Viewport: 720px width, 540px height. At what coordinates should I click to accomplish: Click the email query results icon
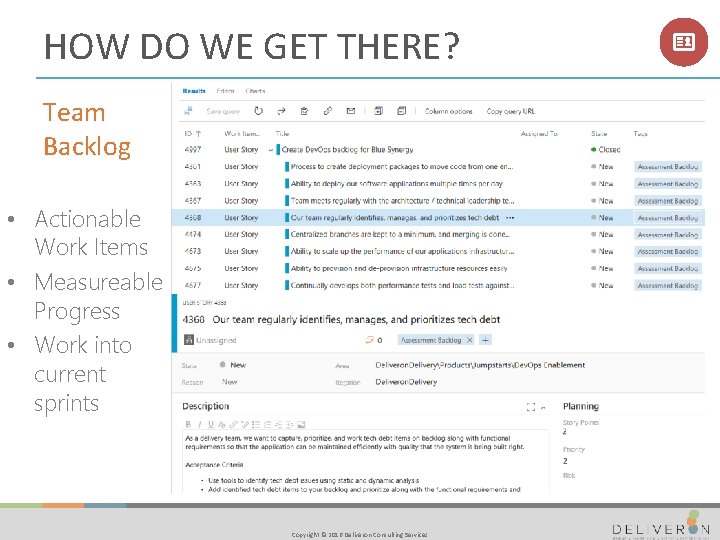coord(351,111)
